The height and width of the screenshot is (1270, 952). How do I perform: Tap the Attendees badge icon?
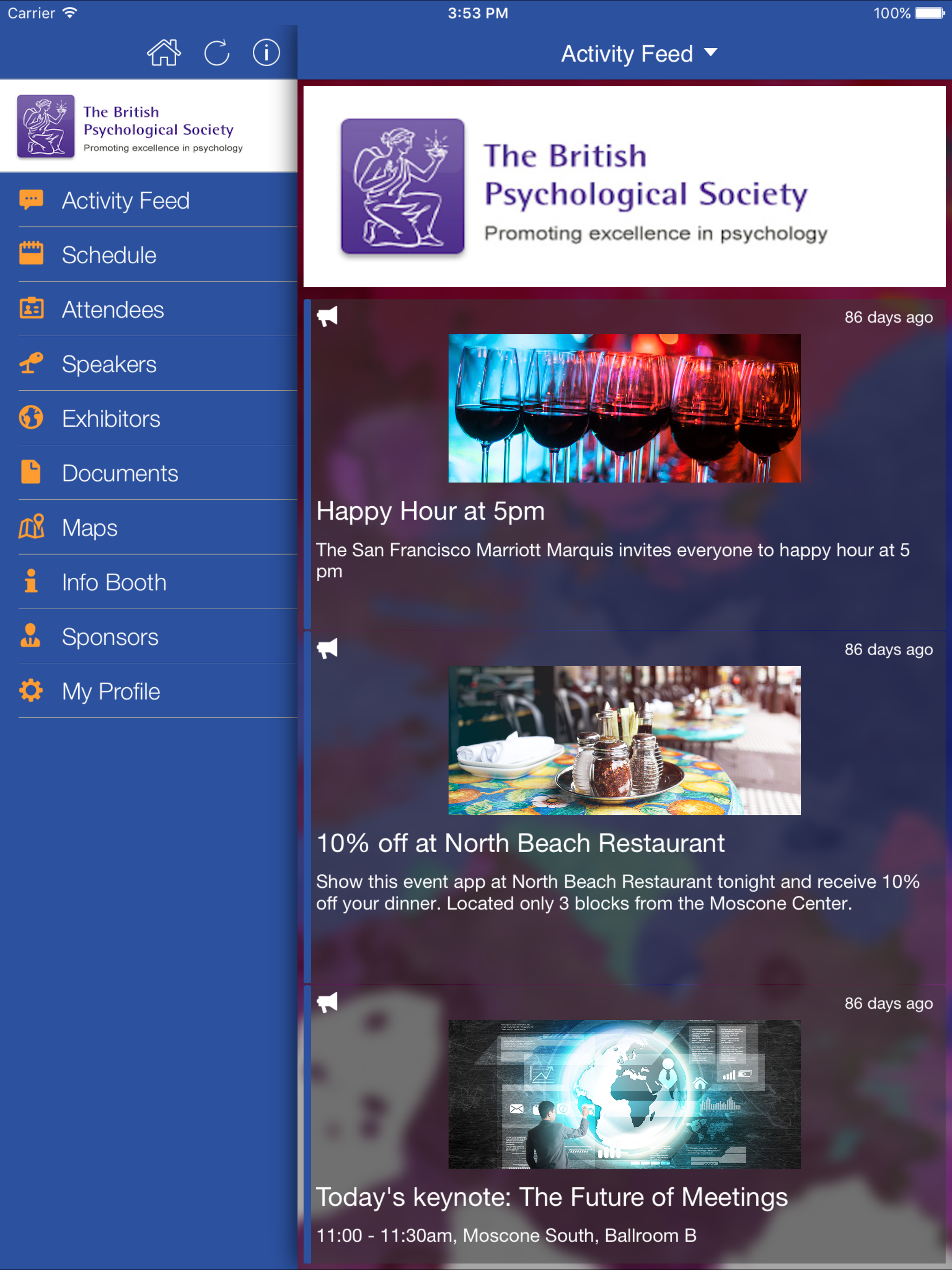(31, 308)
